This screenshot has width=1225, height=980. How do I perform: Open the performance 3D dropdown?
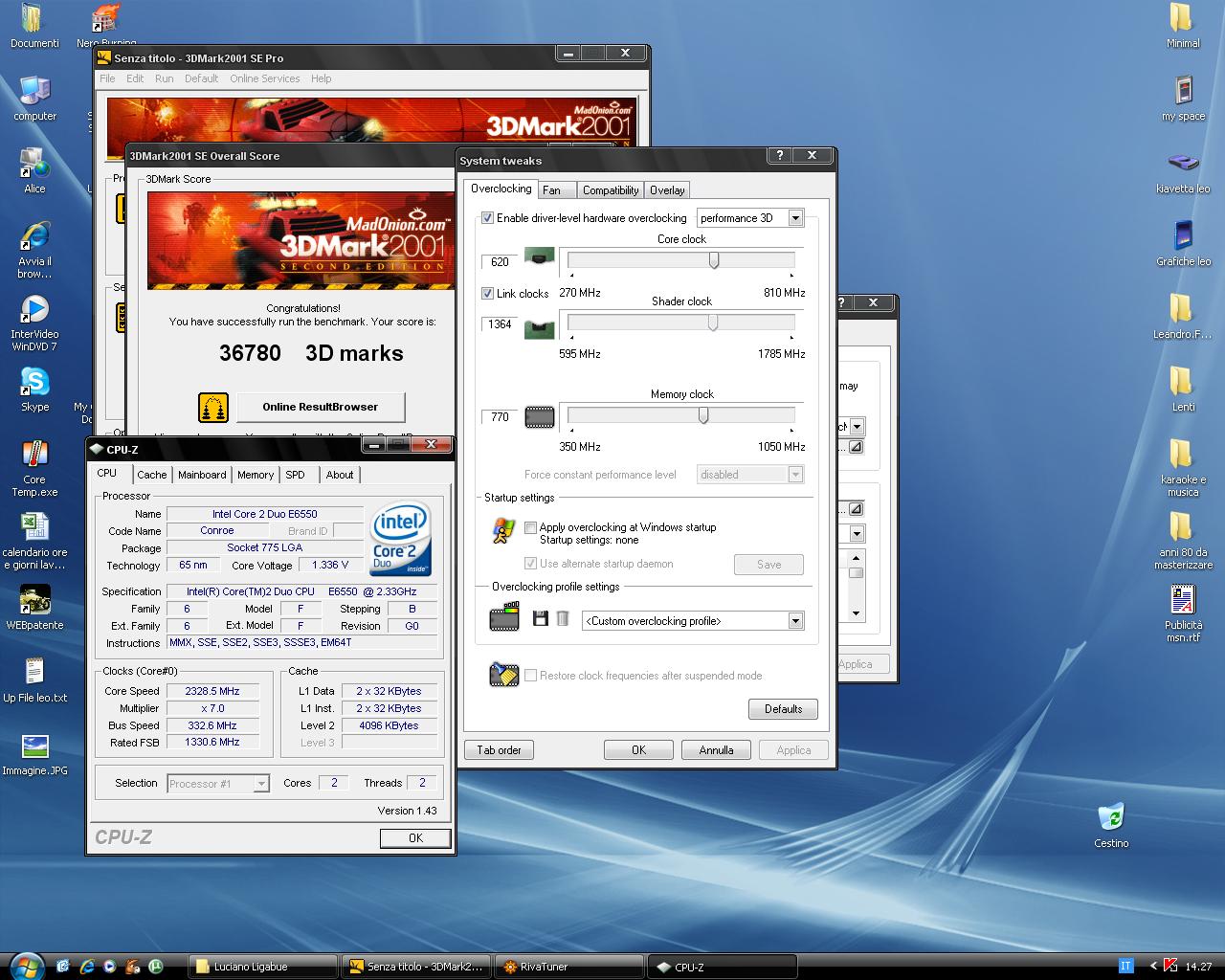[x=750, y=218]
